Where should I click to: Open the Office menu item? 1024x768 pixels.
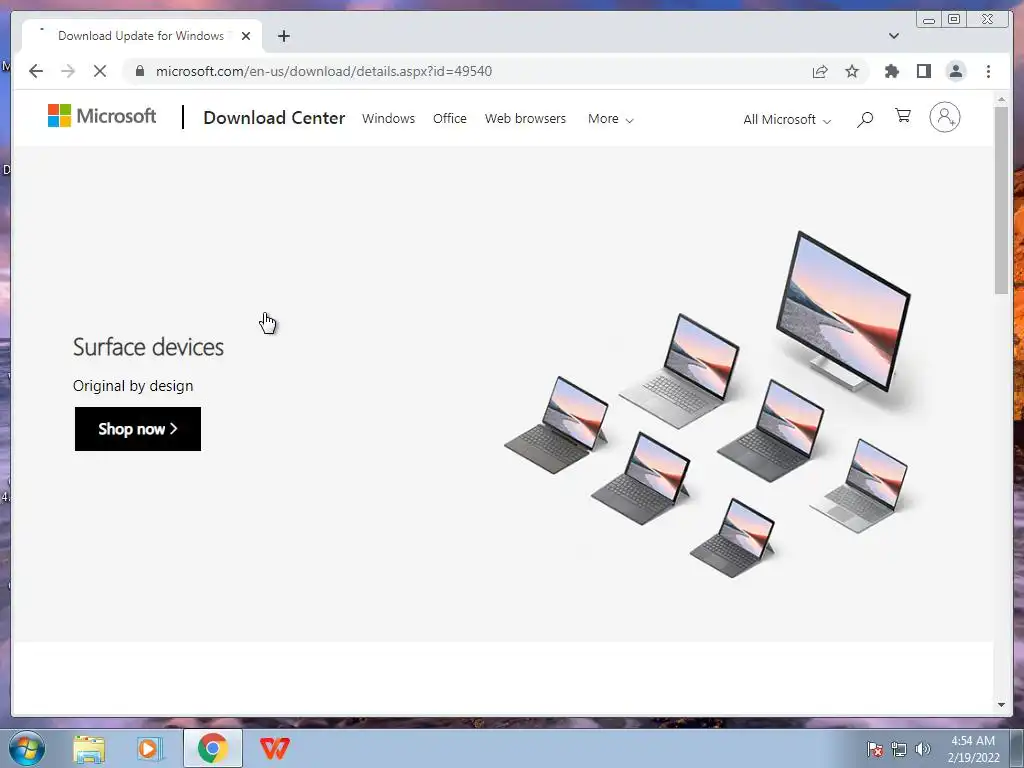coord(449,119)
